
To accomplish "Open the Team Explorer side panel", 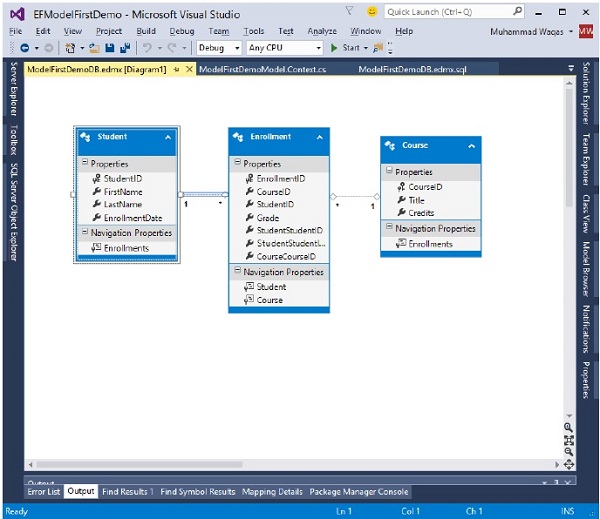I will (586, 159).
